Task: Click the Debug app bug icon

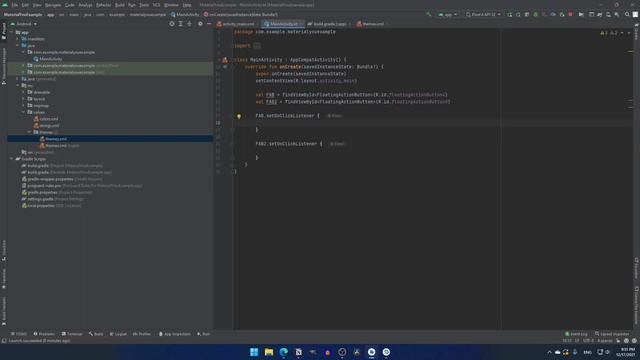Action: click(x=536, y=15)
